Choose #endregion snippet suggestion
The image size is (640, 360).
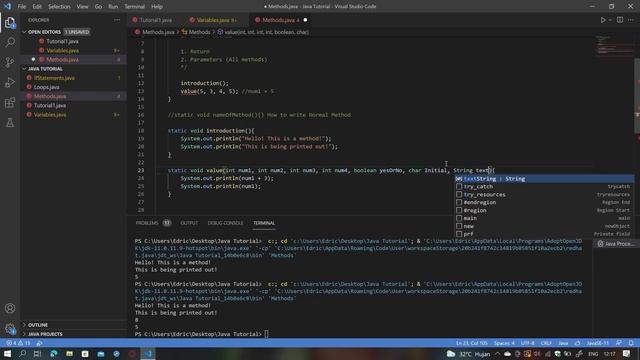pos(544,202)
